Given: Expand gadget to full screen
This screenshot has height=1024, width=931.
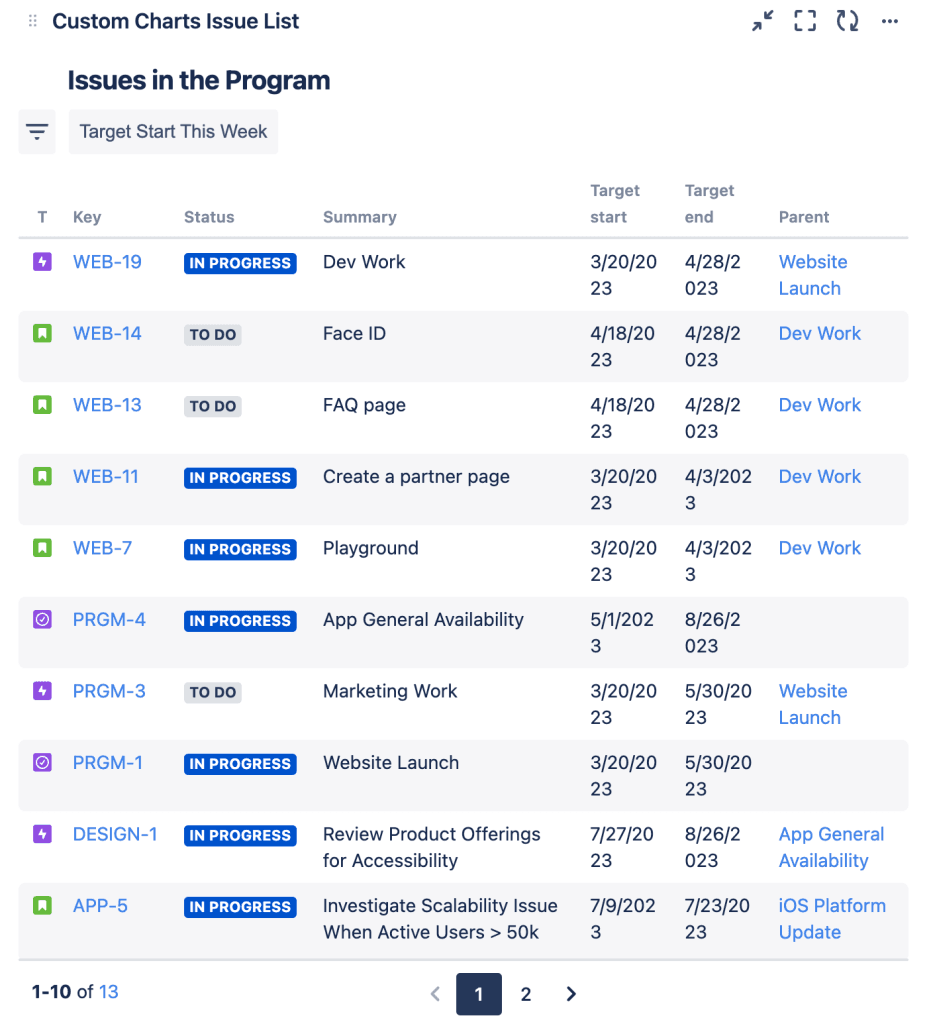Looking at the screenshot, I should [x=805, y=21].
